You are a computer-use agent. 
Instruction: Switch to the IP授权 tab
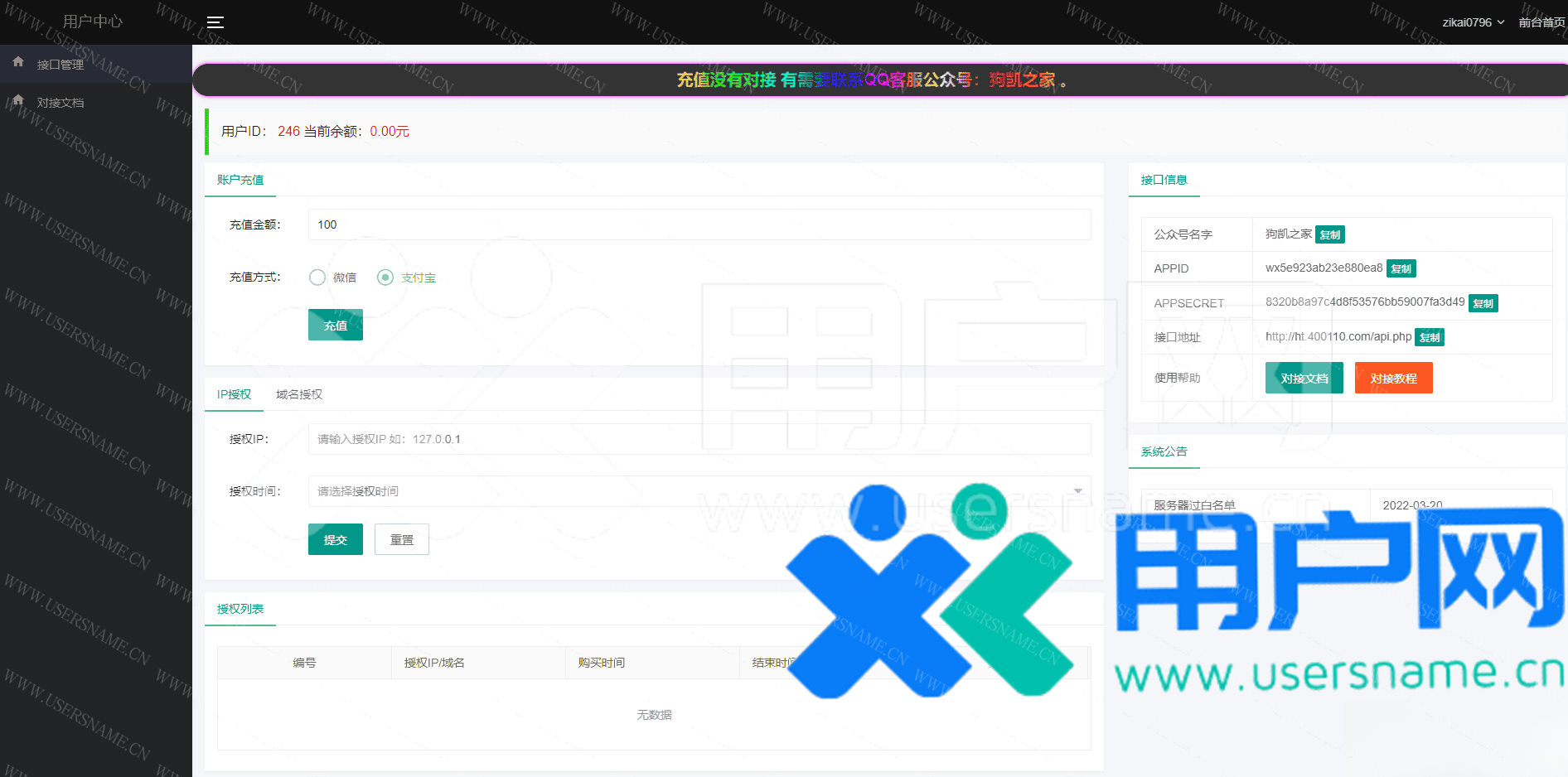(x=234, y=395)
